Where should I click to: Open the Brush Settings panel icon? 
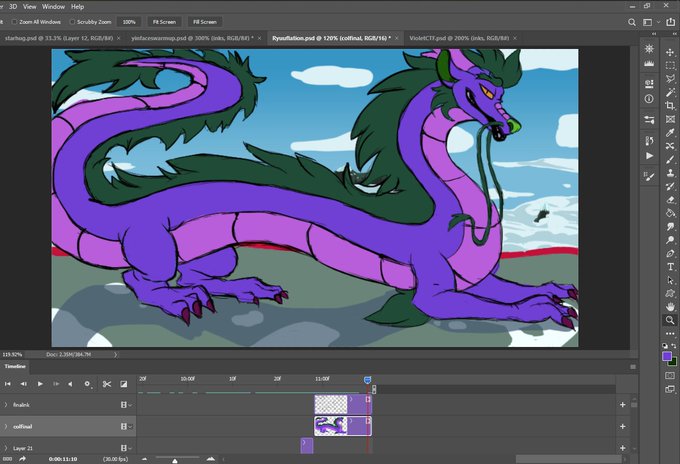(649, 176)
